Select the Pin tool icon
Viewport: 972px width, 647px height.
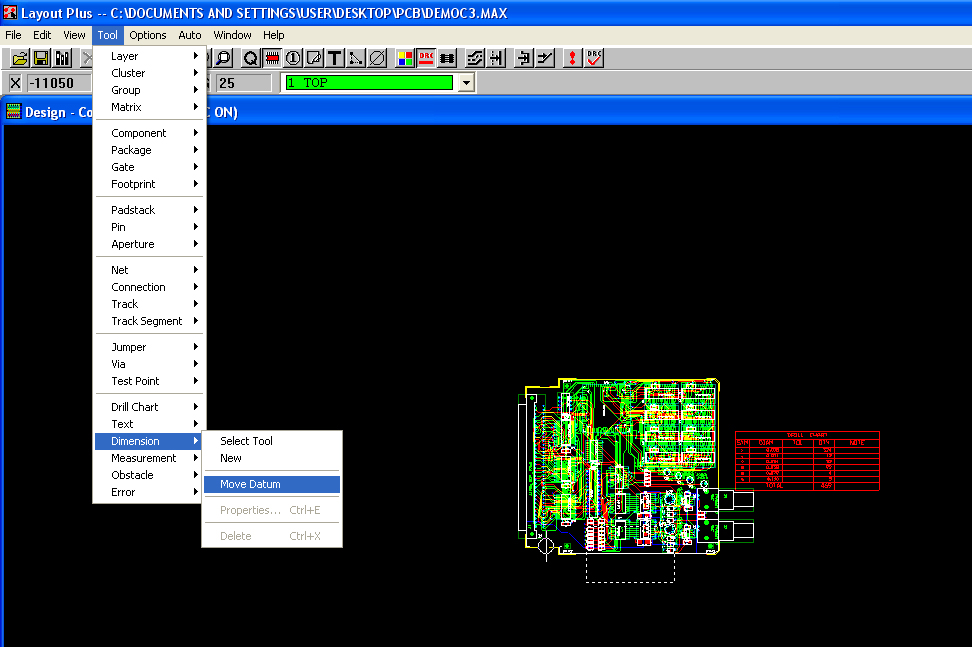[x=293, y=59]
